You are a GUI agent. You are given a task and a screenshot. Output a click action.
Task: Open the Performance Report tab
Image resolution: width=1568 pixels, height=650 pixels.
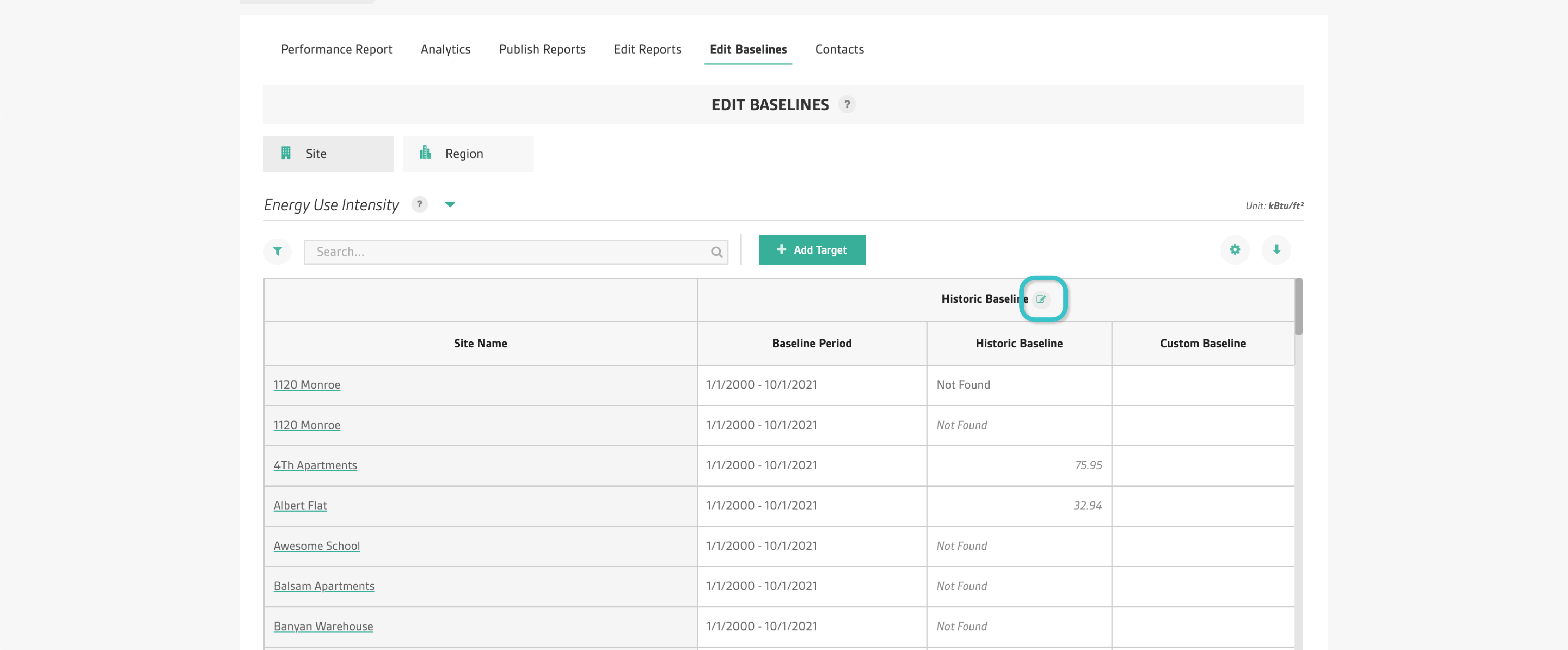(336, 49)
